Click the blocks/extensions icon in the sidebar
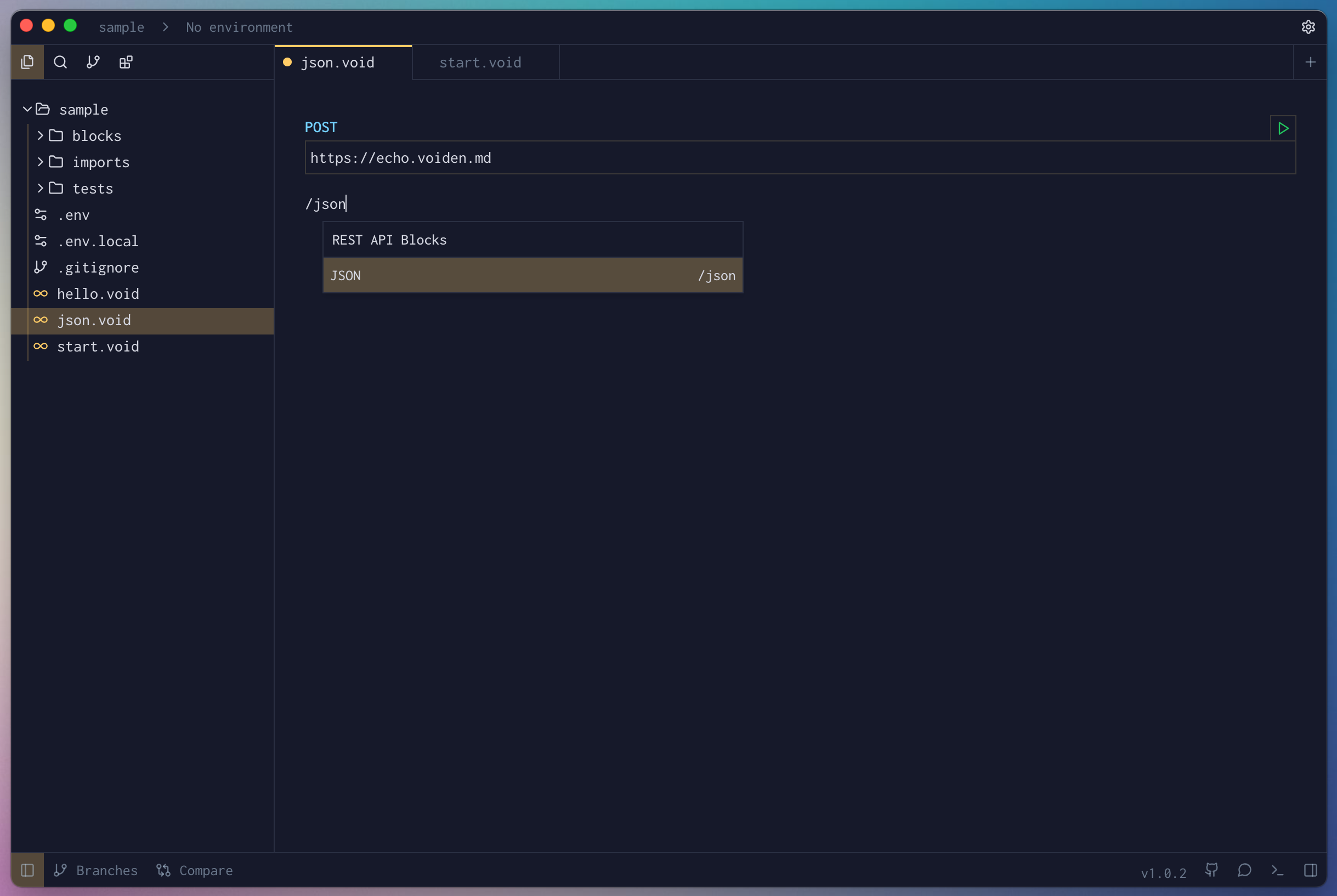1337x896 pixels. [126, 62]
